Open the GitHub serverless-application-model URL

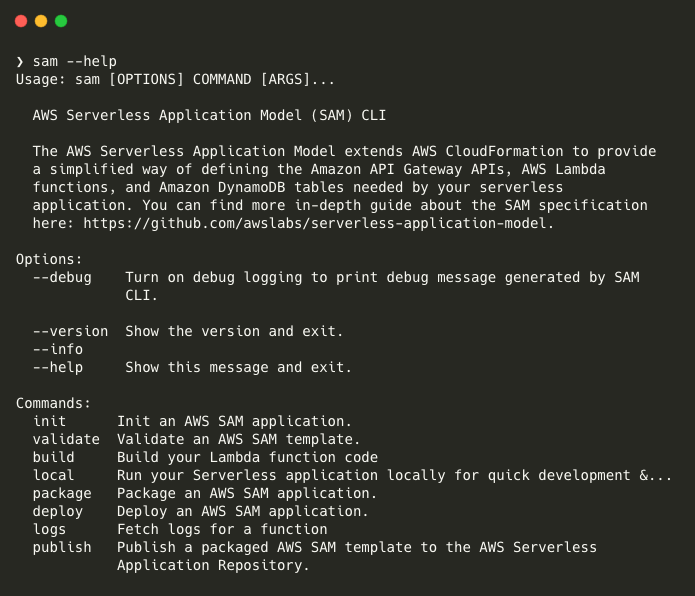tap(317, 223)
